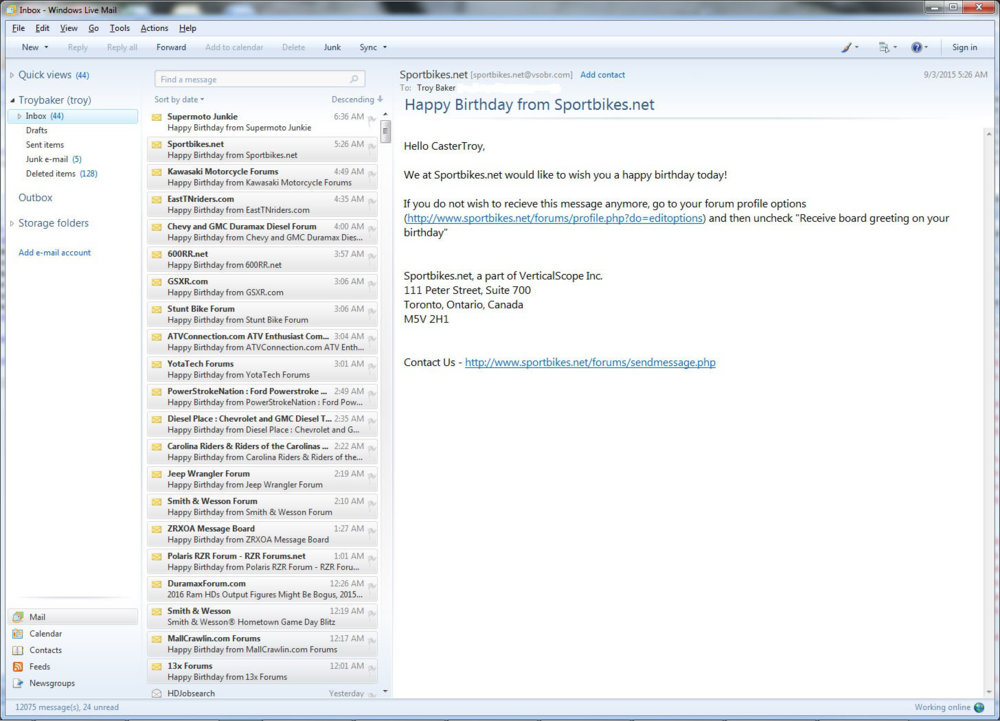Screen dimensions: 1000x721
Task: Click envelope icon of Jeep Wrangler Forum message
Action: pos(157,474)
